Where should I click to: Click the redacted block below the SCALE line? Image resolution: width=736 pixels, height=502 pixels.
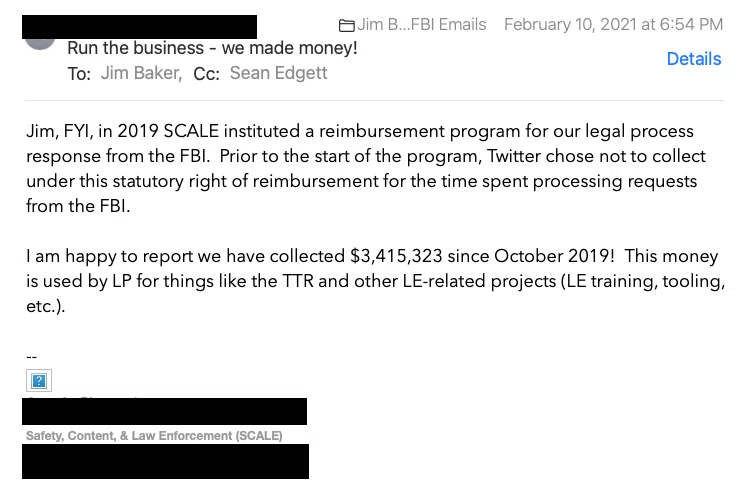[165, 461]
